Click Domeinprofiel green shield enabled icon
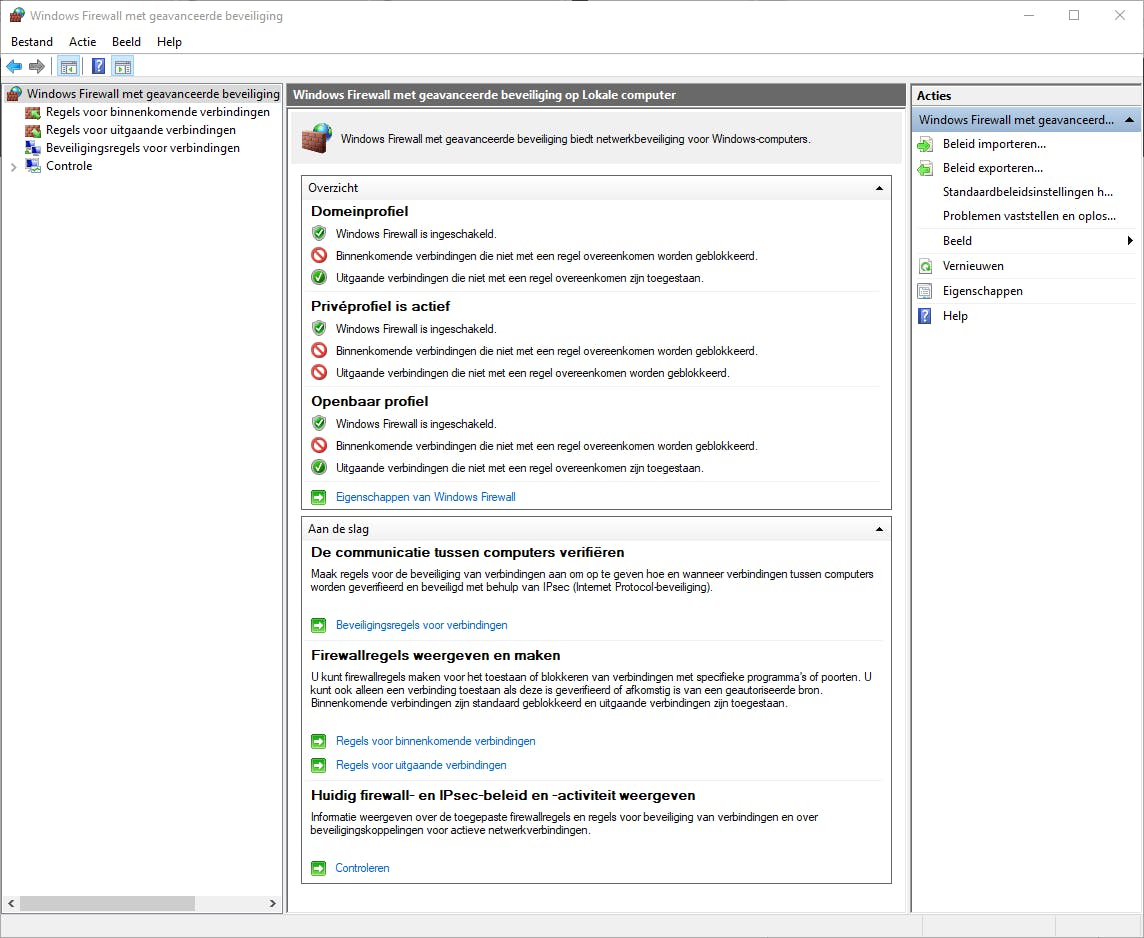Image resolution: width=1144 pixels, height=938 pixels. point(319,233)
